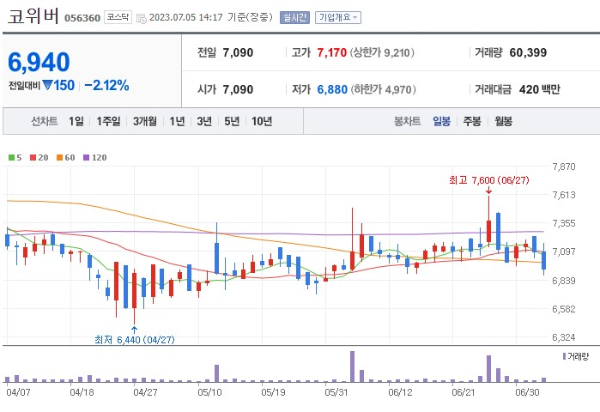Select the 1일 line chart period

(x=76, y=121)
